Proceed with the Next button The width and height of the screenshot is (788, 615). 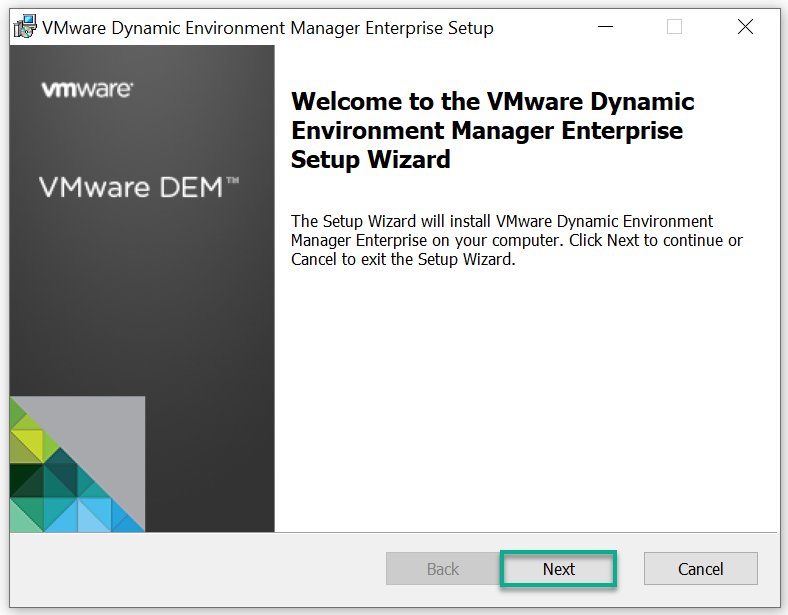(x=558, y=569)
